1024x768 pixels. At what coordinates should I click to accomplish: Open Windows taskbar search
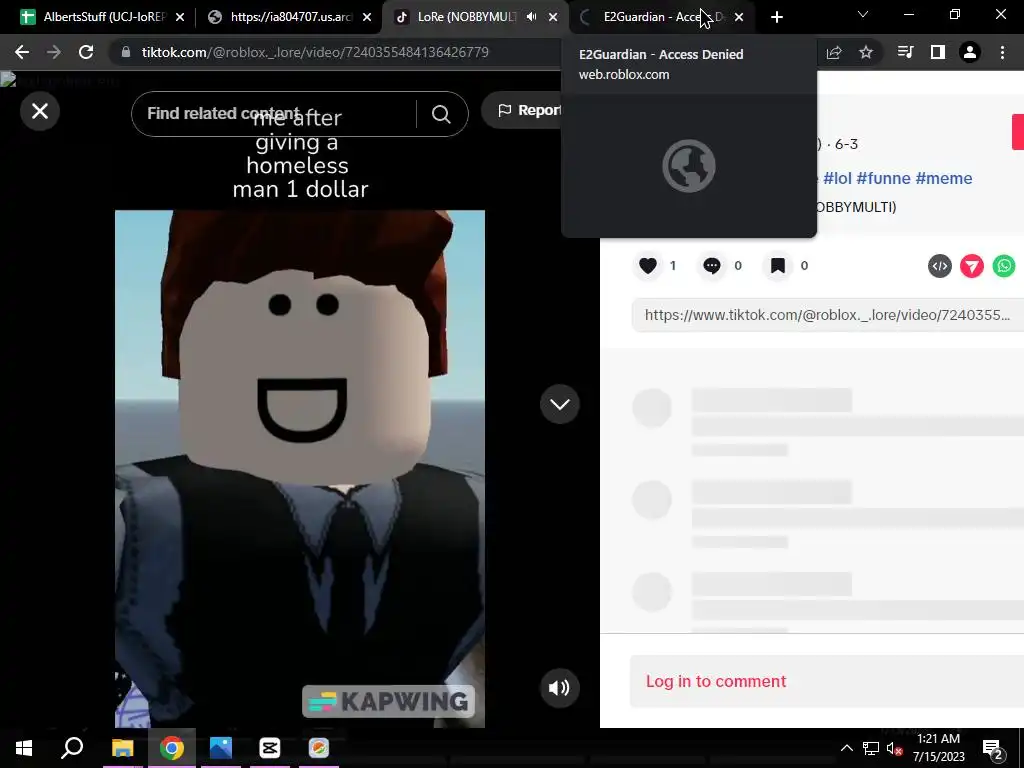click(x=72, y=748)
